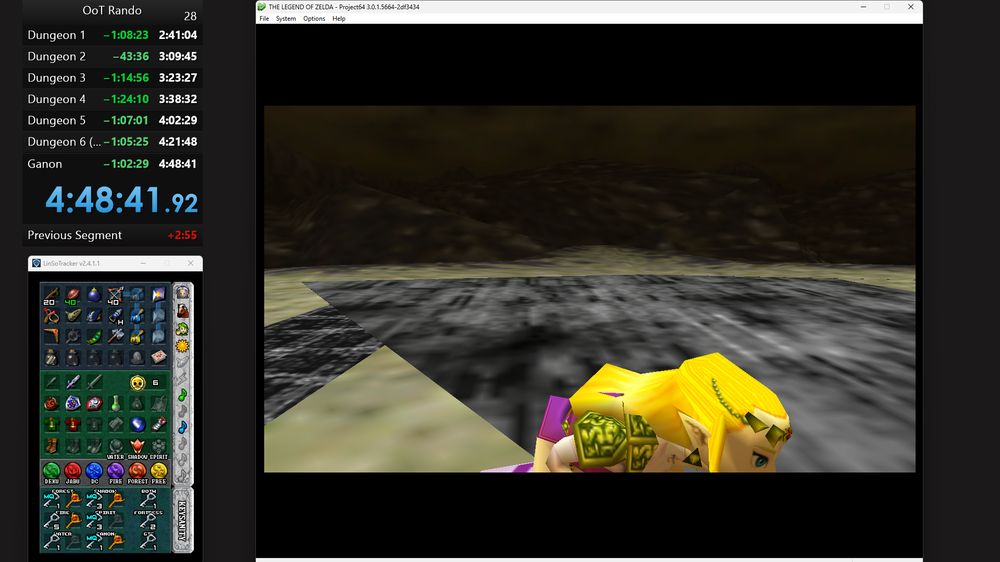This screenshot has height=562, width=1000.
Task: Open the System menu in Project64
Action: coord(286,18)
